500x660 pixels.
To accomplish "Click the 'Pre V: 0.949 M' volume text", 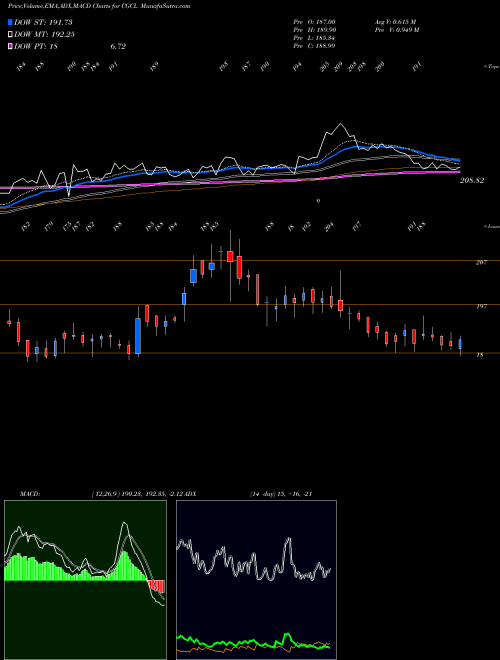I will point(396,30).
